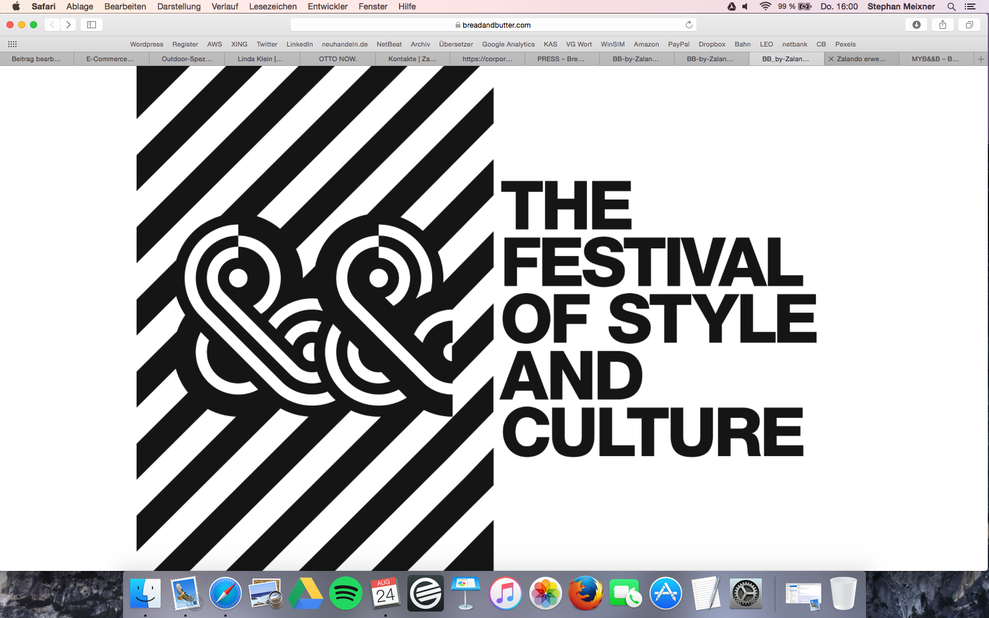
Task: Open Notification Center icon
Action: tap(971, 6)
